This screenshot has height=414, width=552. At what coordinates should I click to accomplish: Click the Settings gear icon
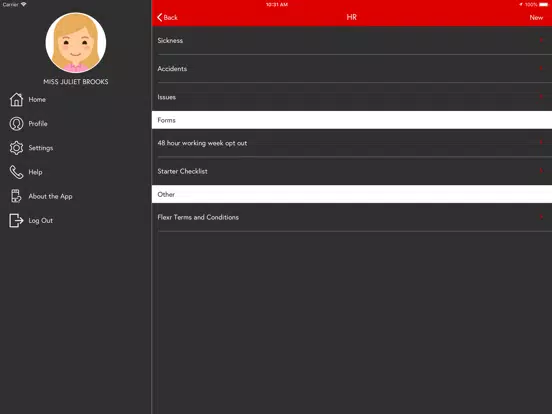(16, 148)
